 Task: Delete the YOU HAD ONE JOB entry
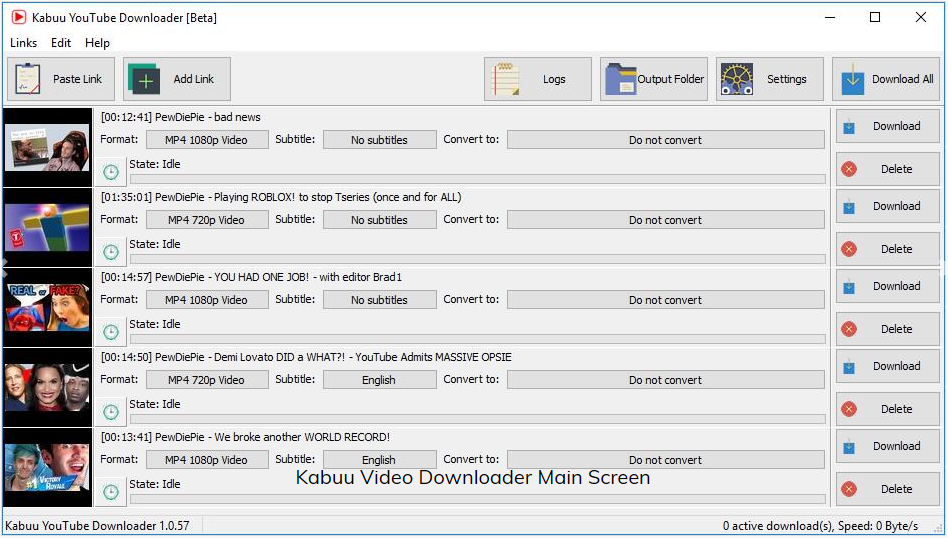click(888, 329)
